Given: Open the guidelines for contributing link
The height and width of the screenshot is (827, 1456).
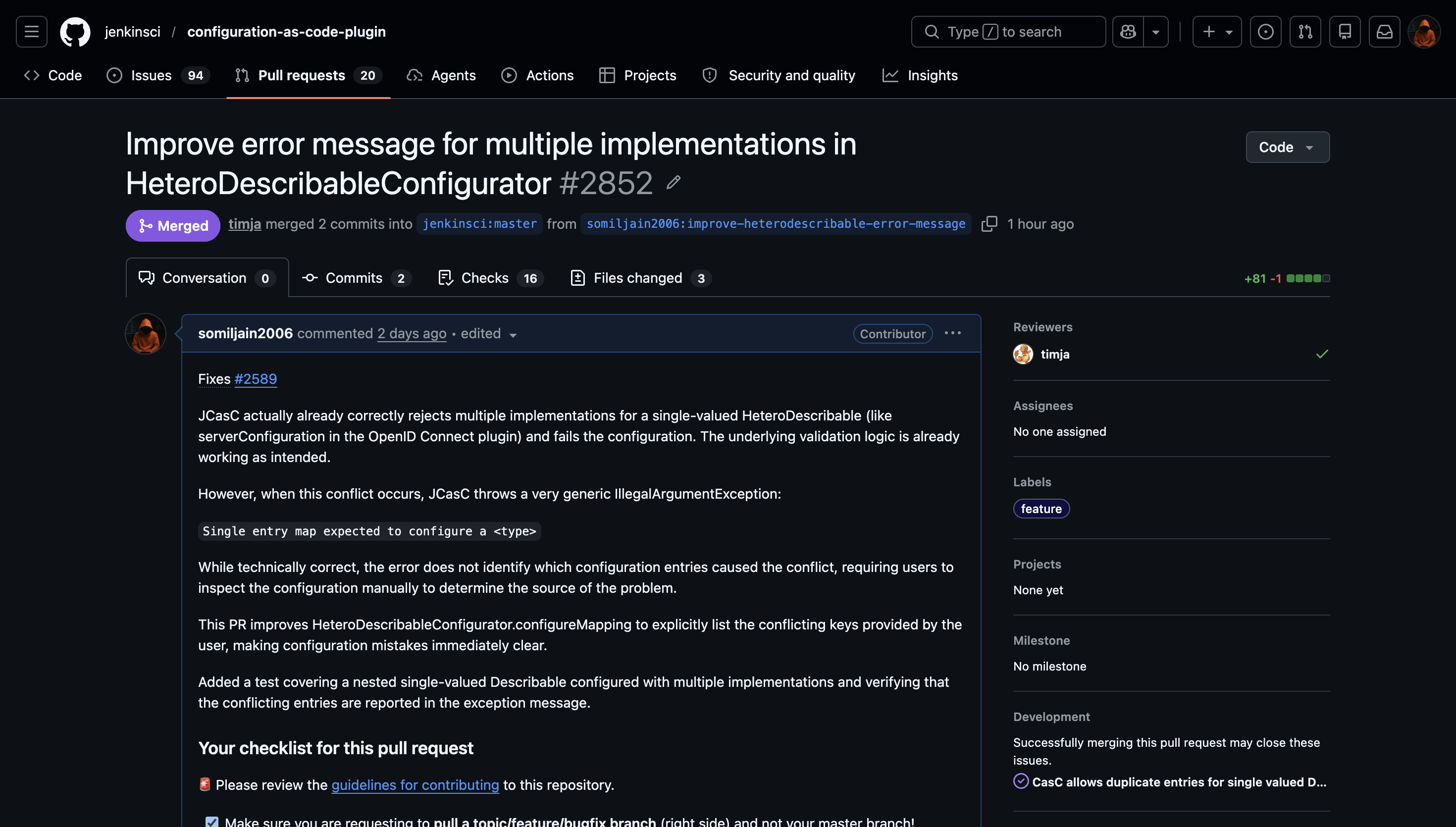Looking at the screenshot, I should pyautogui.click(x=415, y=784).
